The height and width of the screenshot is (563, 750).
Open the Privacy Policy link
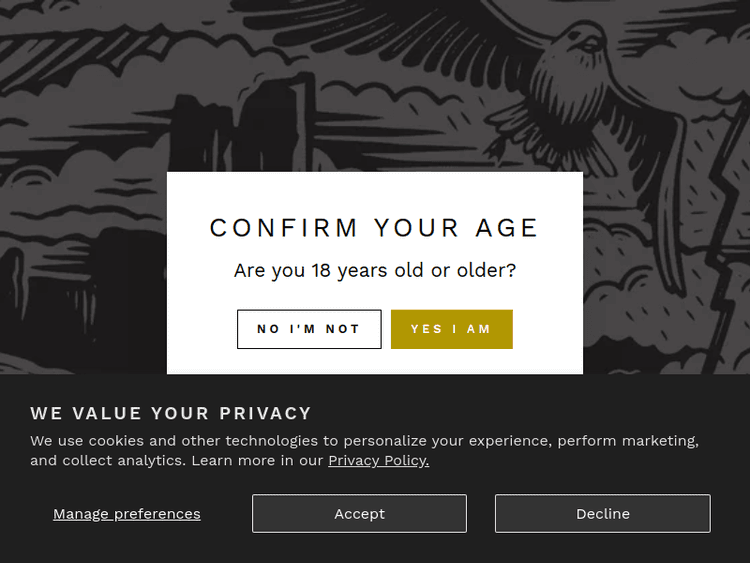[x=378, y=461]
